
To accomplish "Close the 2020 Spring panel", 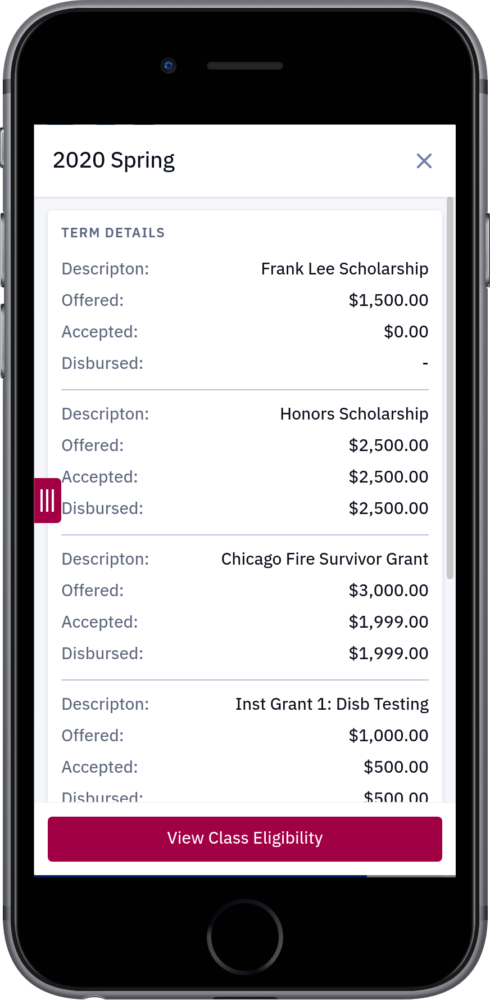I will tap(424, 161).
